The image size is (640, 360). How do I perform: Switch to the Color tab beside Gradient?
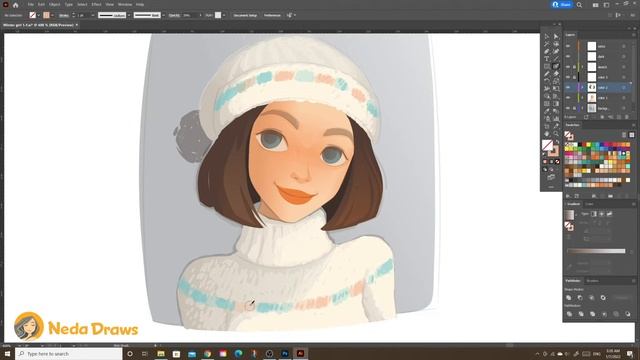tap(589, 204)
